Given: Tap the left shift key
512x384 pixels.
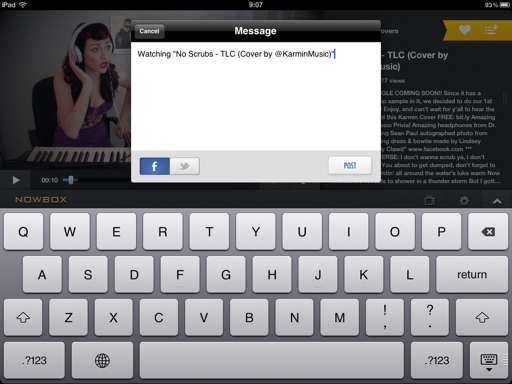Looking at the screenshot, I should click(23, 317).
